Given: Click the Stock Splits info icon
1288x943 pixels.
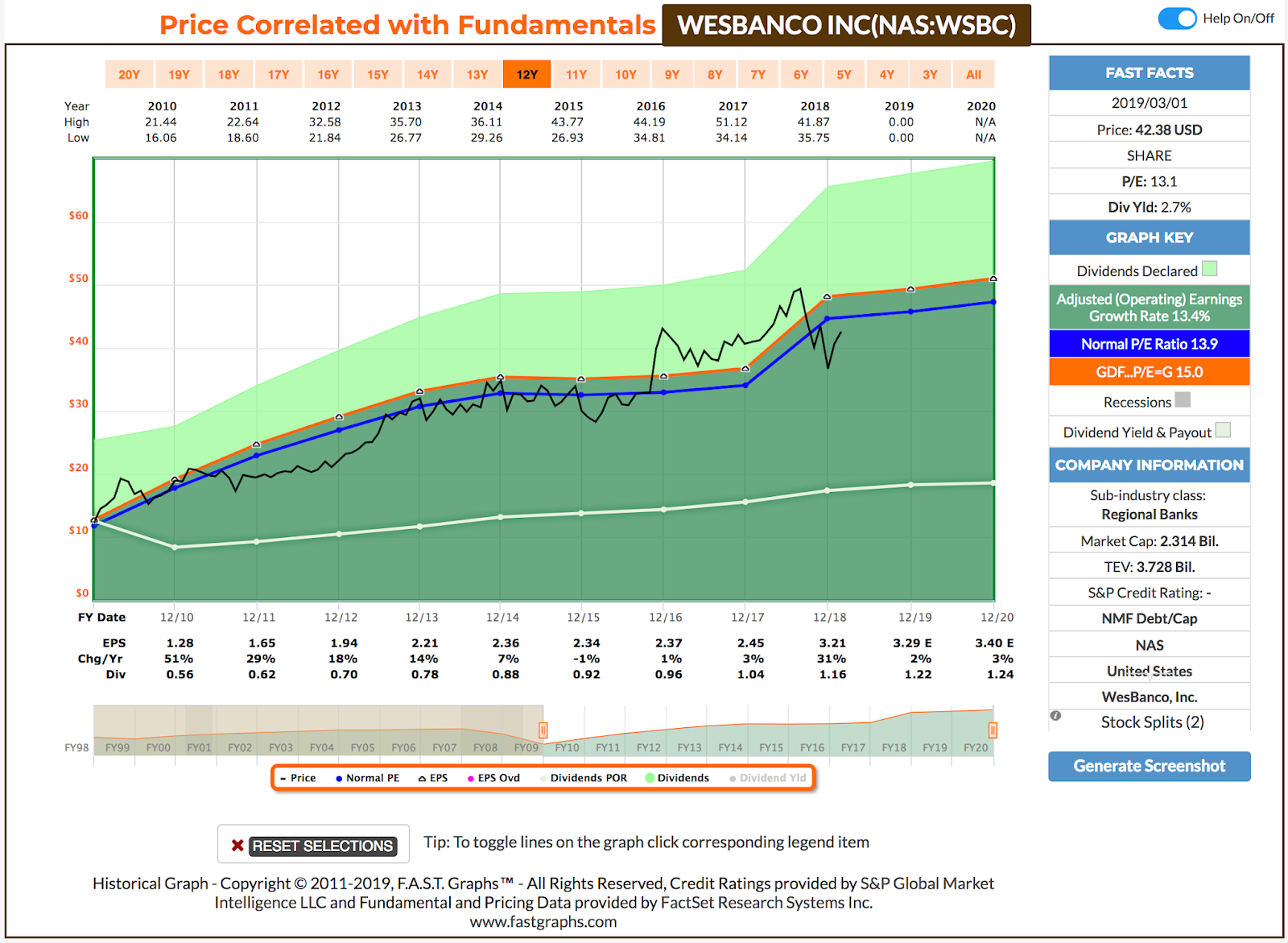Looking at the screenshot, I should tap(1055, 715).
